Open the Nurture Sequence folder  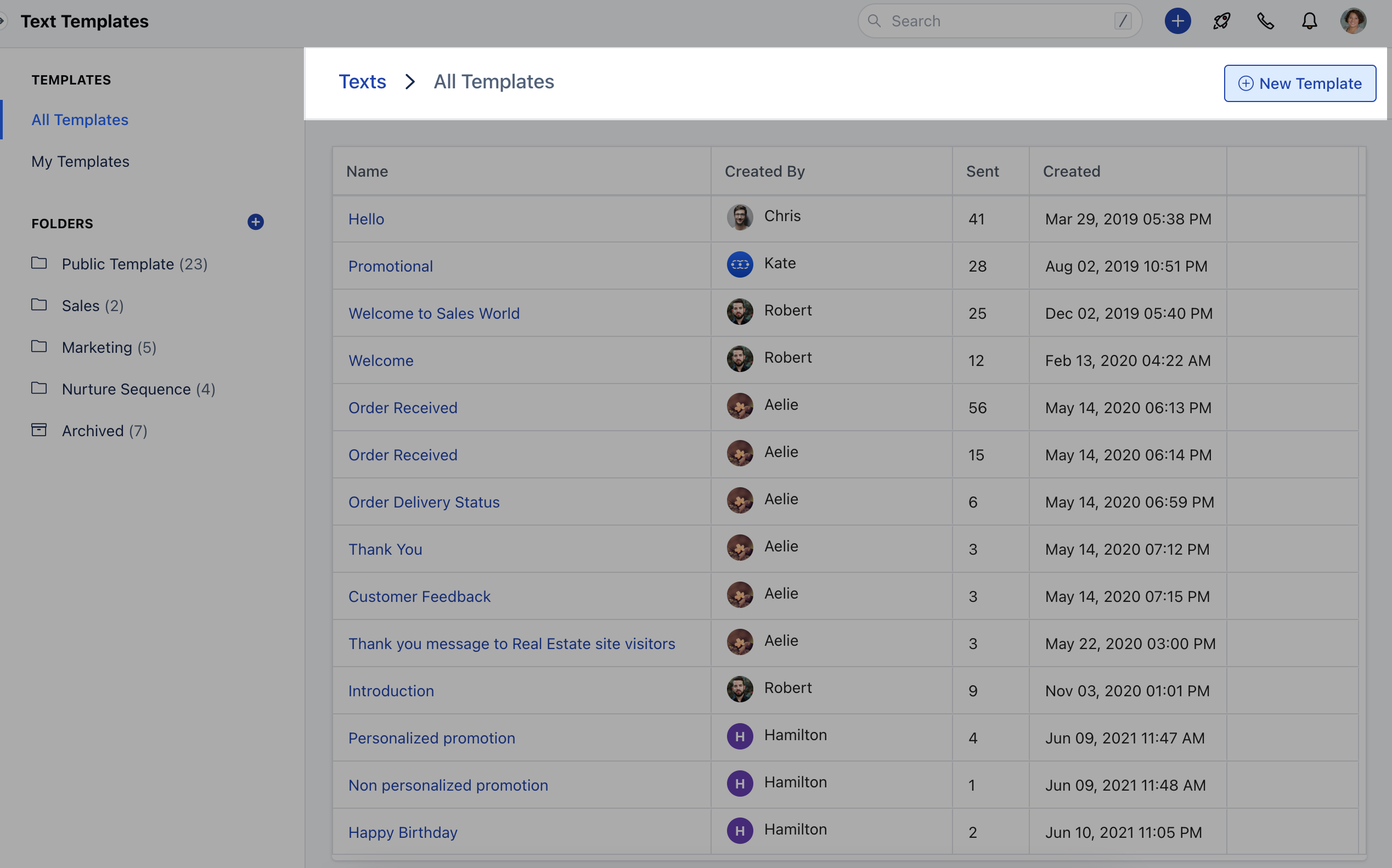coord(126,388)
